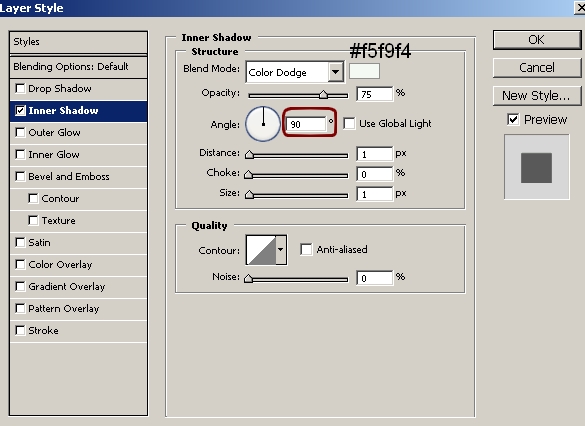This screenshot has height=426, width=585.
Task: Tick the Pattern Overlay checkbox
Action: click(x=20, y=308)
